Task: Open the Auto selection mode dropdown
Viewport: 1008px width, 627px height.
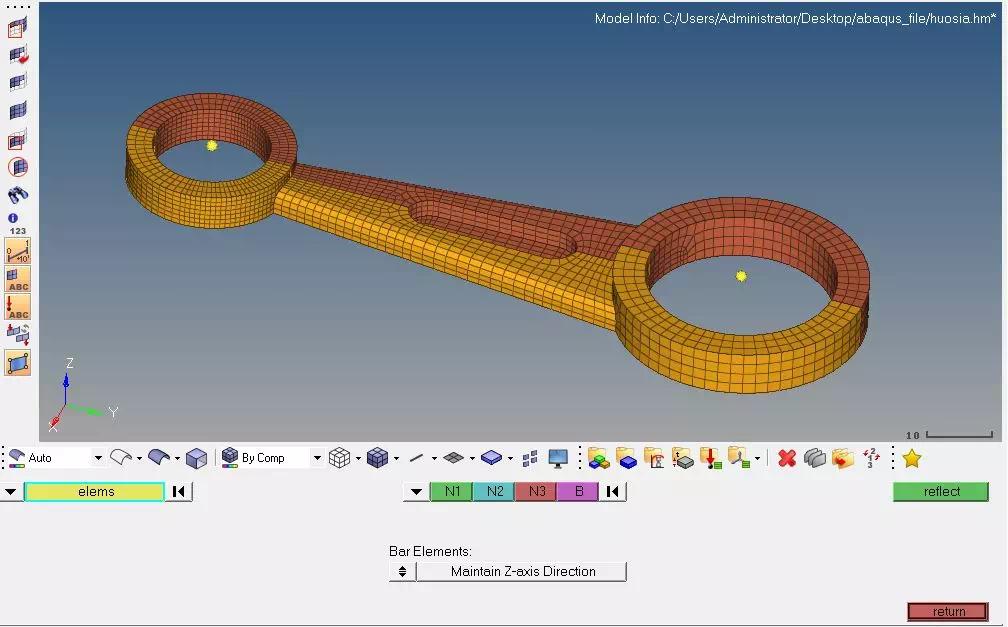Action: pos(98,458)
